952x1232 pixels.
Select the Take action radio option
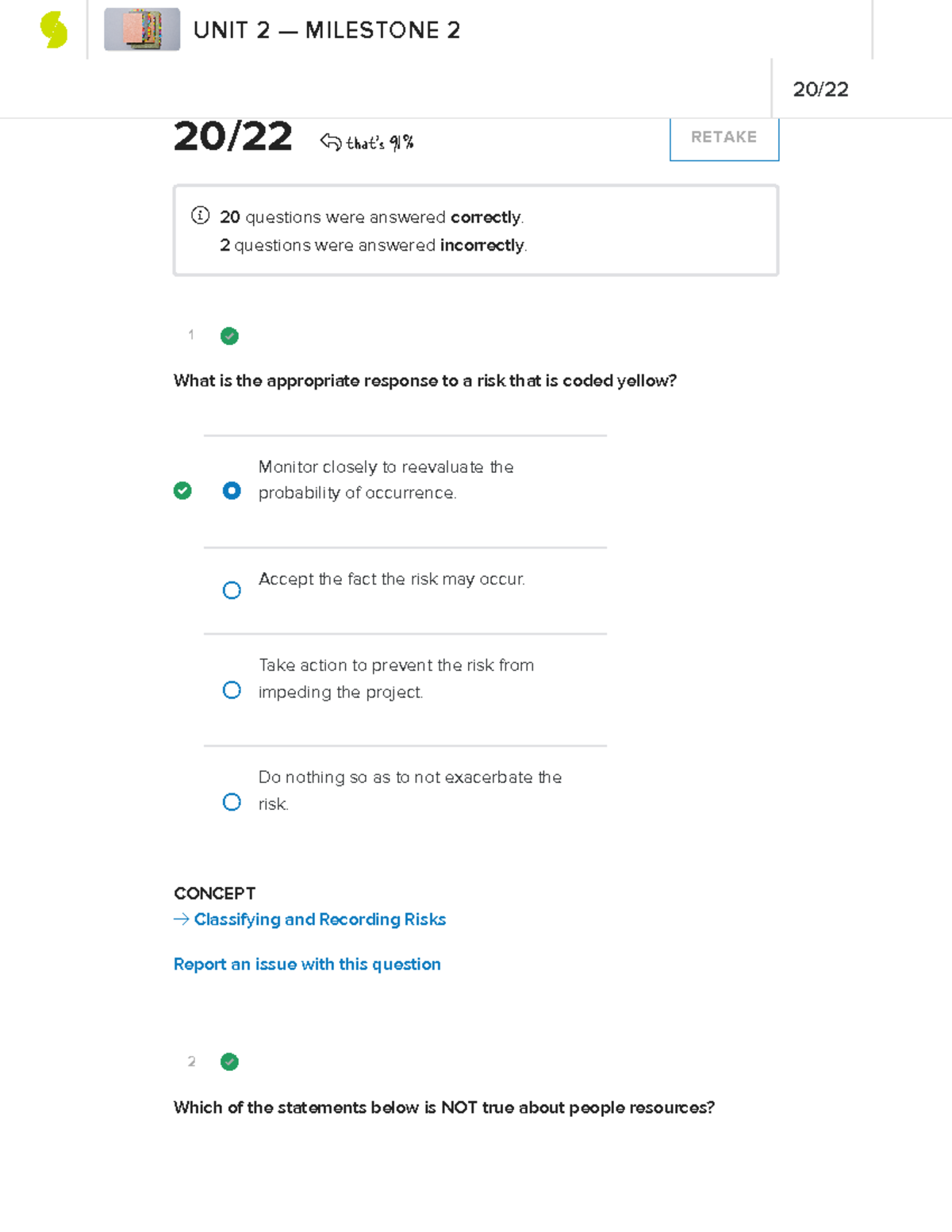(x=231, y=689)
